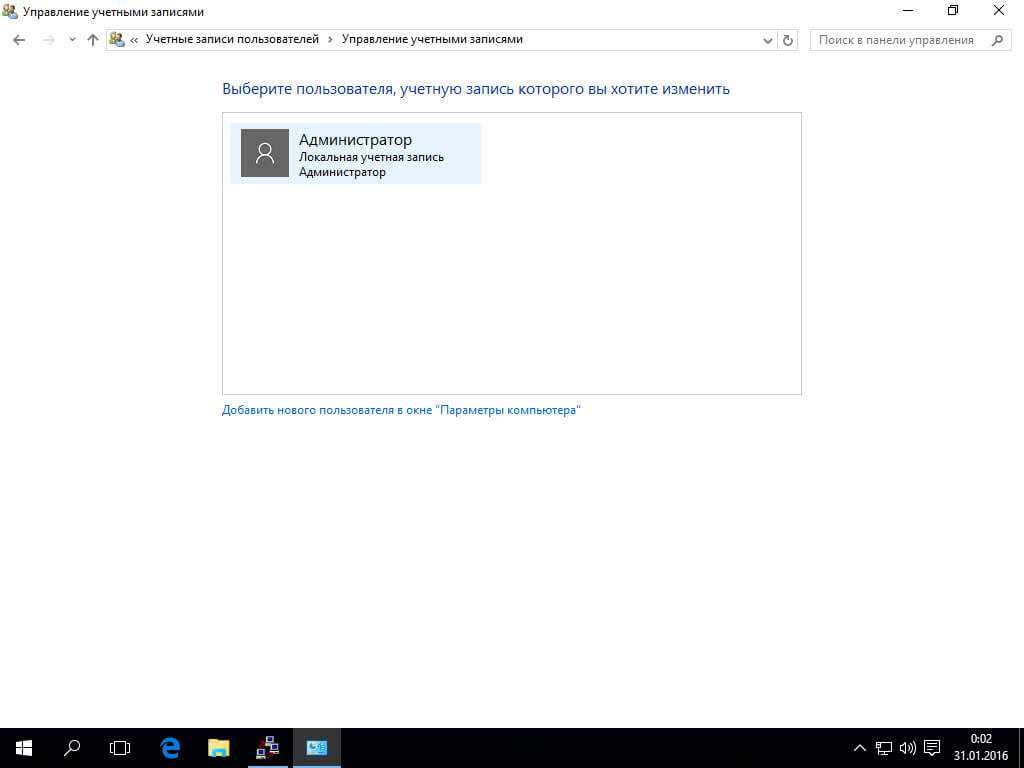This screenshot has width=1024, height=768.
Task: Click the 'Управление учетными записями' breadcrumb
Action: tap(432, 39)
